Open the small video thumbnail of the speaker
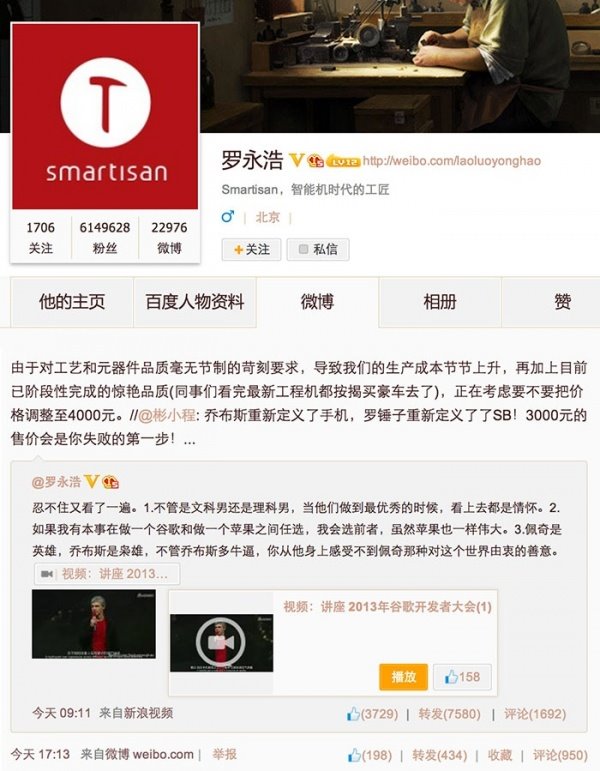This screenshot has height=771, width=600. (x=93, y=623)
